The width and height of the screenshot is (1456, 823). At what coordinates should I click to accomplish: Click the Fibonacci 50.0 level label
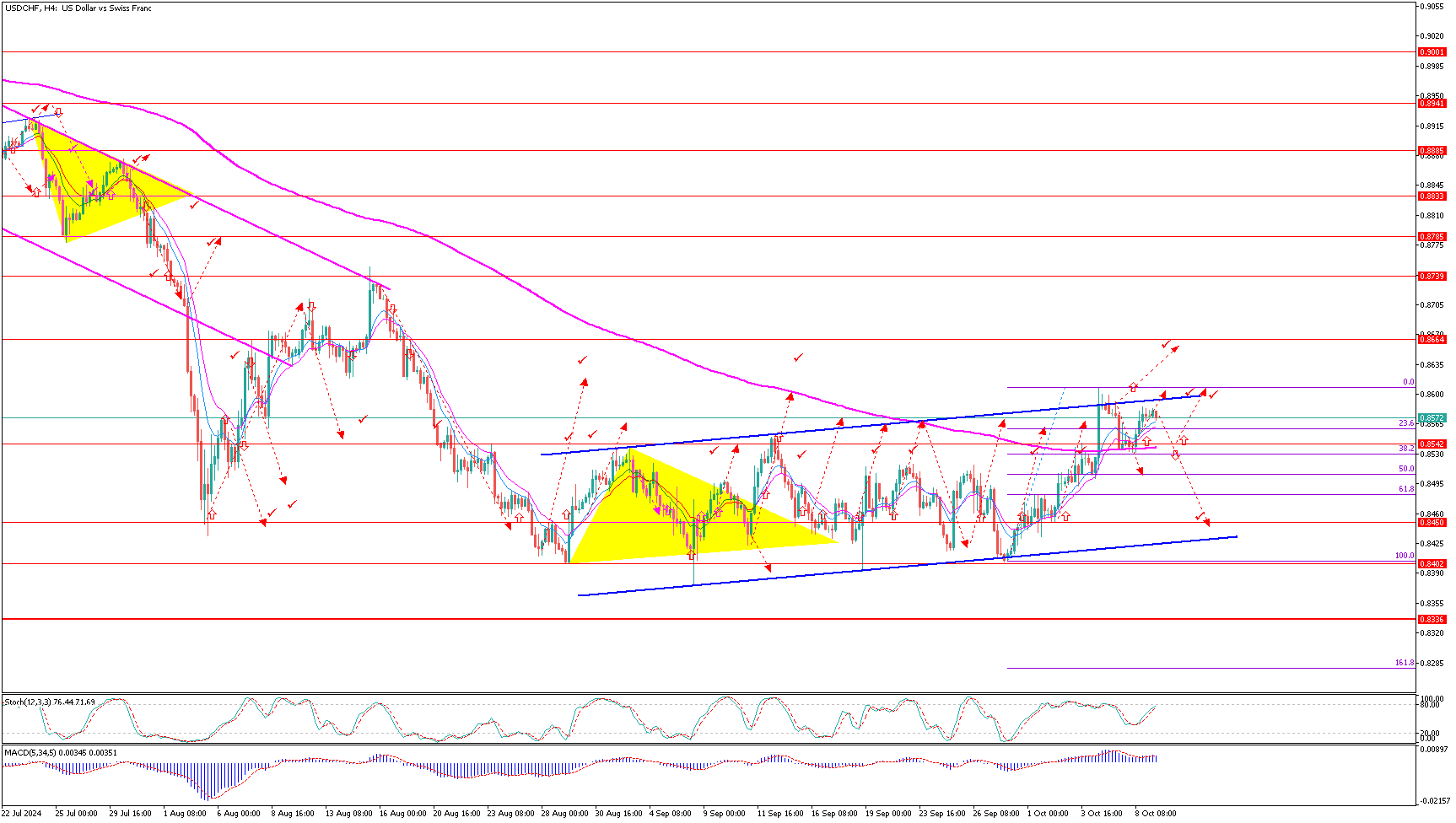1406,469
